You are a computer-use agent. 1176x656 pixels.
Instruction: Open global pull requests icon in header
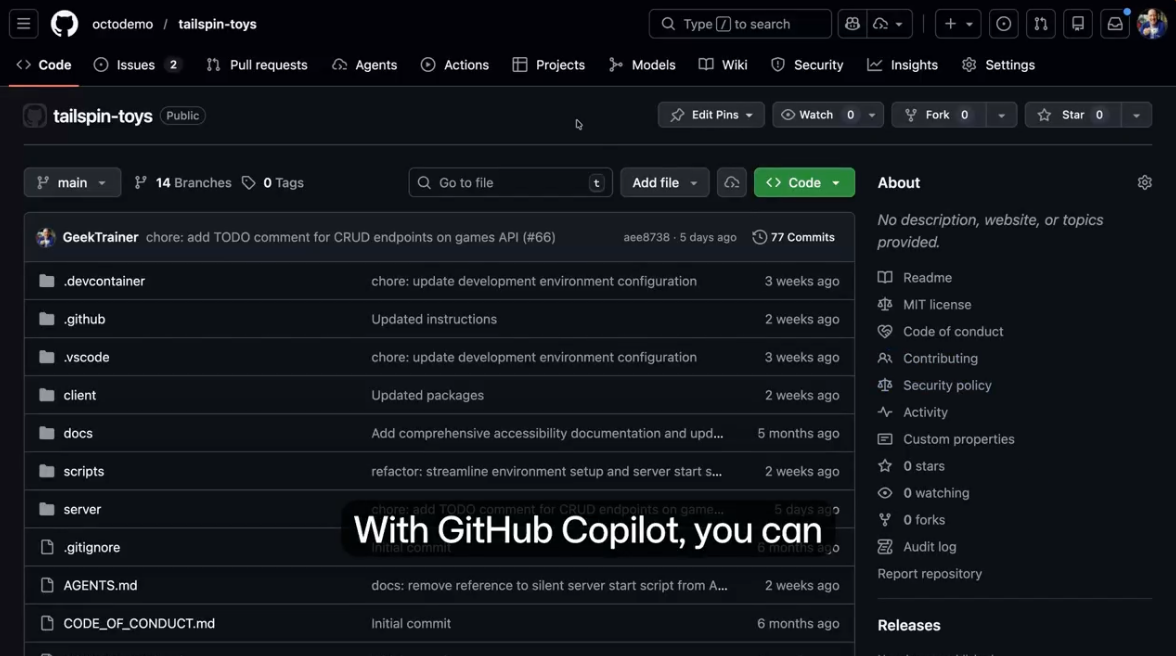coord(1040,24)
